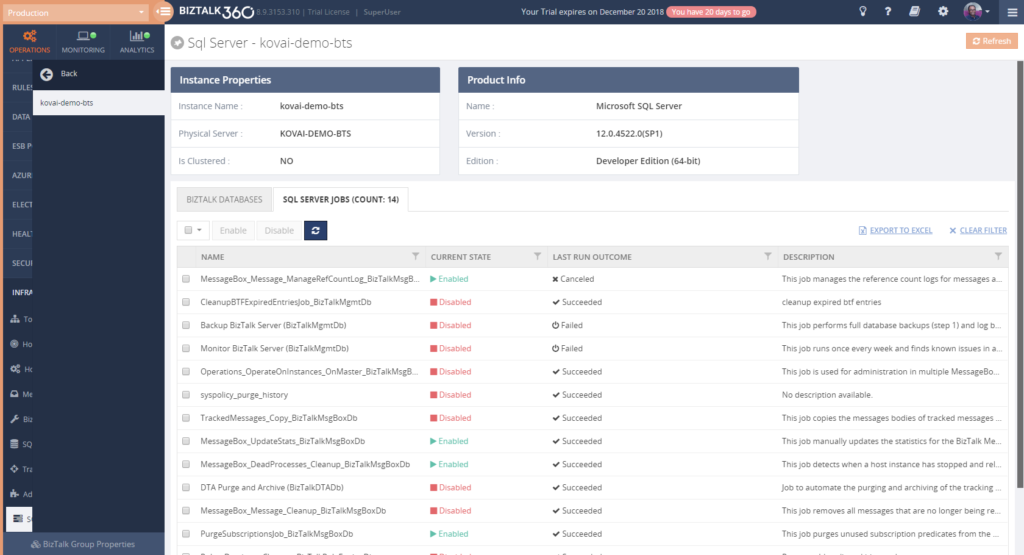The image size is (1024, 555).
Task: Click the Message boxes sidebar icon
Action: (14, 394)
